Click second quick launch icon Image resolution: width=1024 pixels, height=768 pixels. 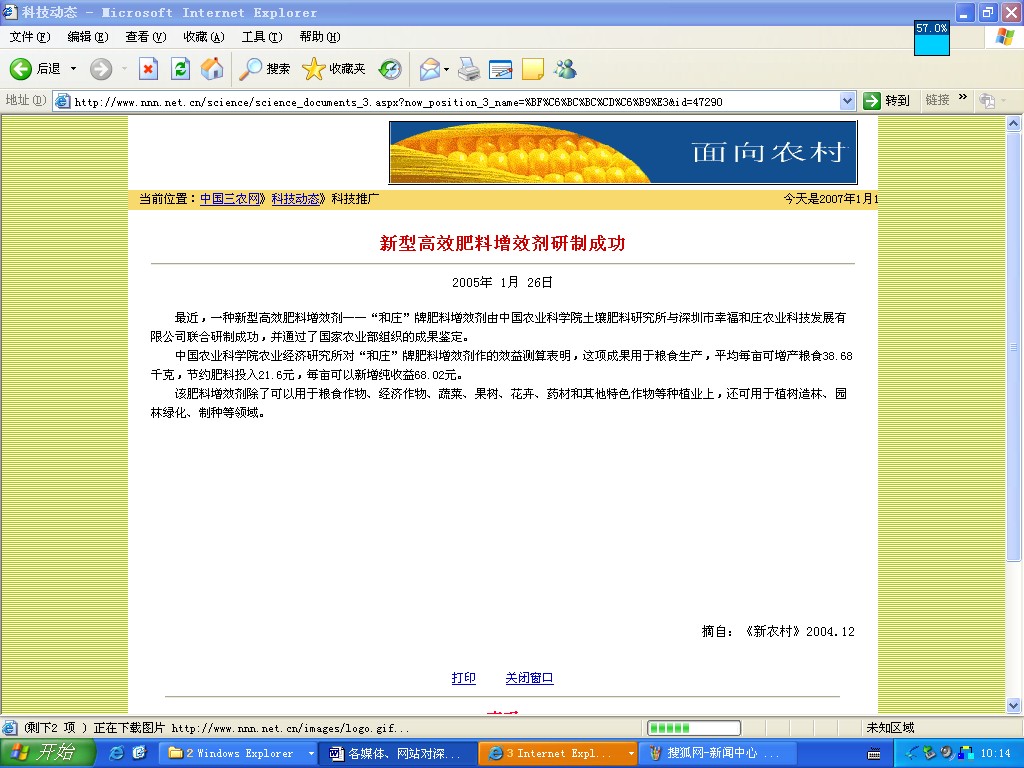[140, 753]
